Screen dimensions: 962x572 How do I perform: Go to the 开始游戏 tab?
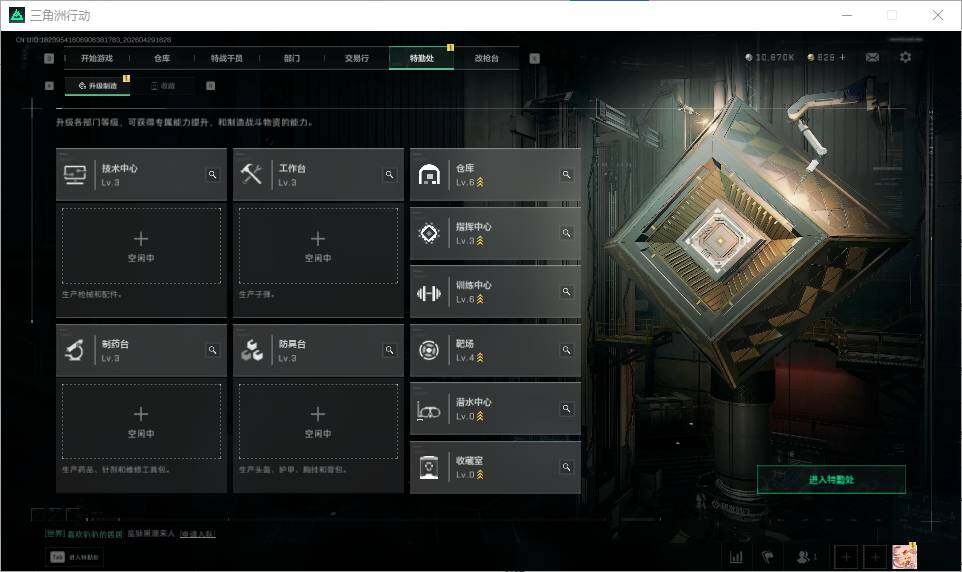97,58
